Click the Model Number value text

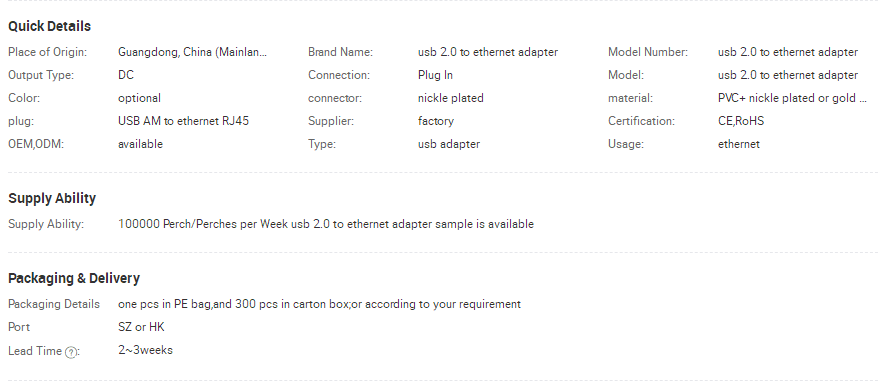click(787, 52)
